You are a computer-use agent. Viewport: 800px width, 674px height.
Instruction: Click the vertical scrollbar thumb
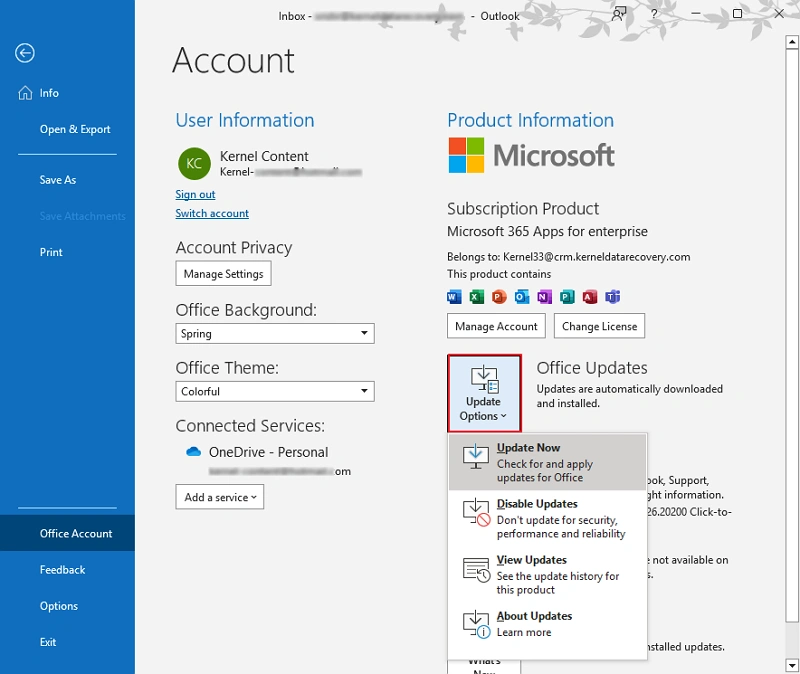tap(792, 336)
